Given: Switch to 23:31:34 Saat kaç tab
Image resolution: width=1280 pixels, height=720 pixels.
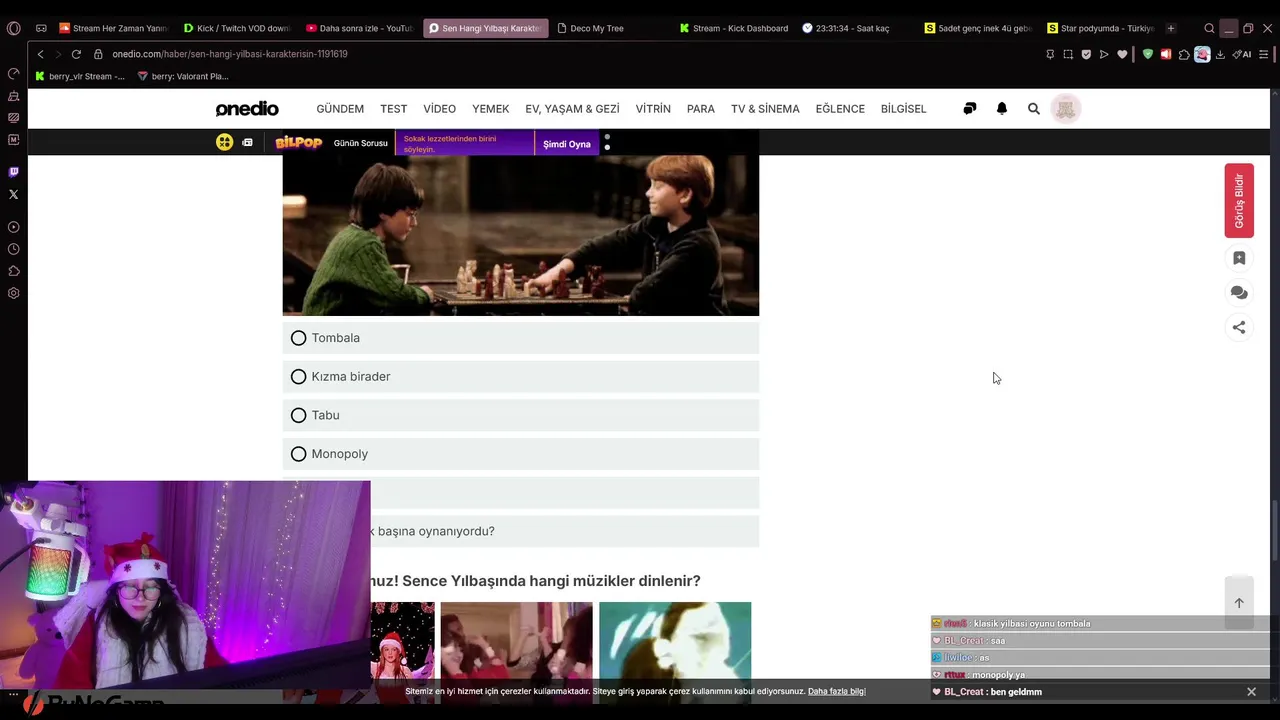Looking at the screenshot, I should point(856,28).
